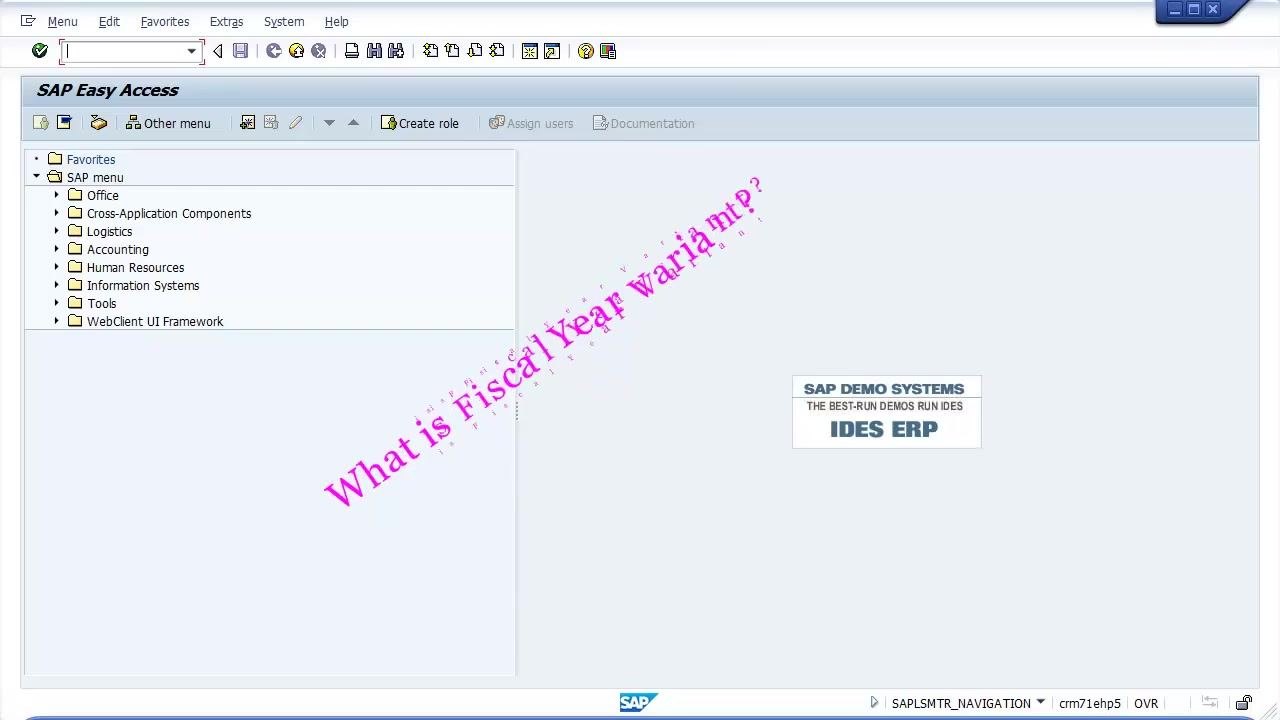1280x720 pixels.
Task: Open the SAPLSMTR_NAVIGATION status dropdown
Action: pos(1041,702)
